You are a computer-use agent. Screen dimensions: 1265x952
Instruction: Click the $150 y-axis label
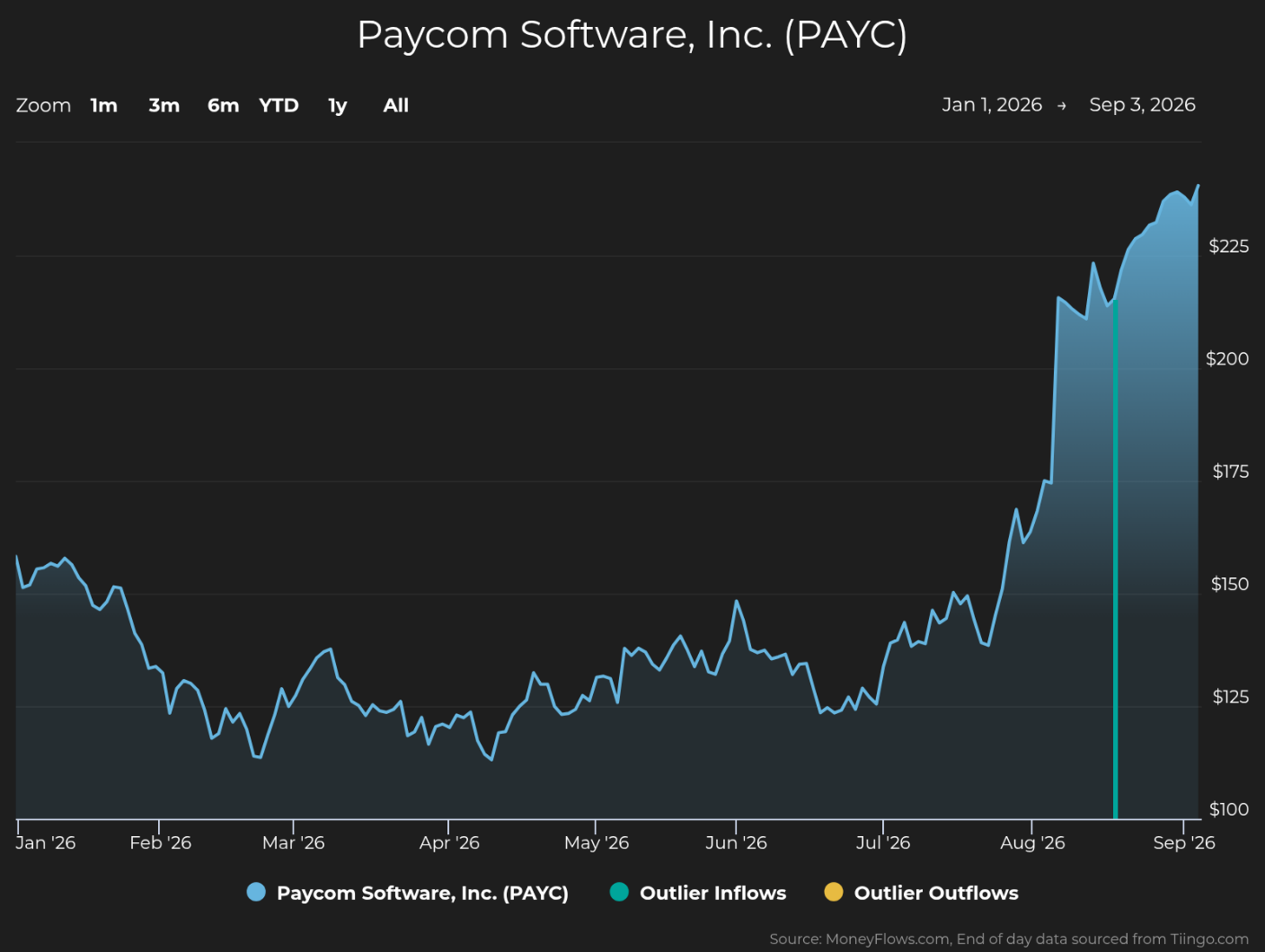click(1229, 585)
